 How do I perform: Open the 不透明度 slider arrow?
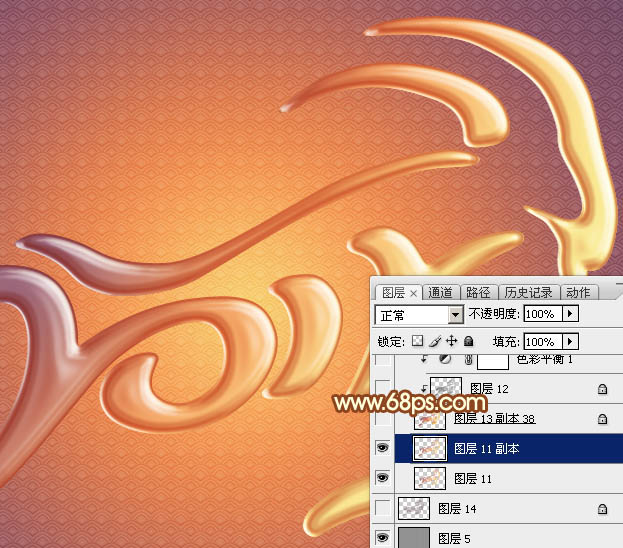570,314
